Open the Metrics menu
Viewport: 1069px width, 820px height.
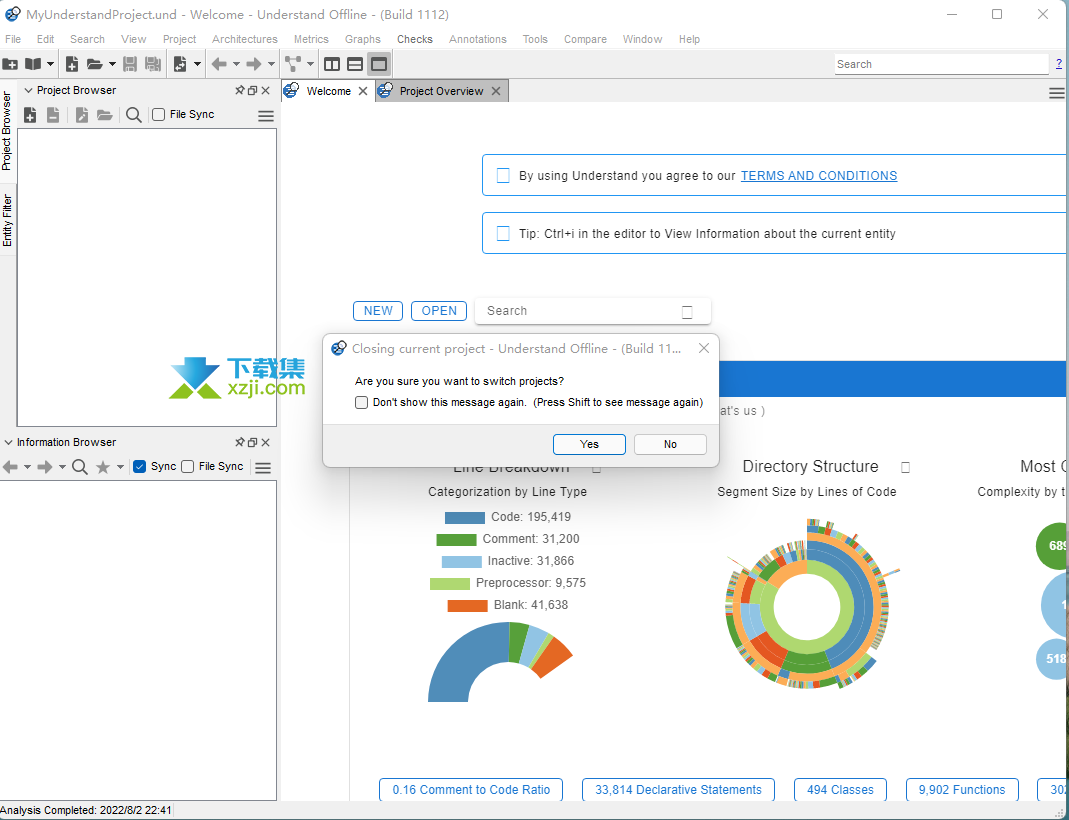tap(311, 39)
